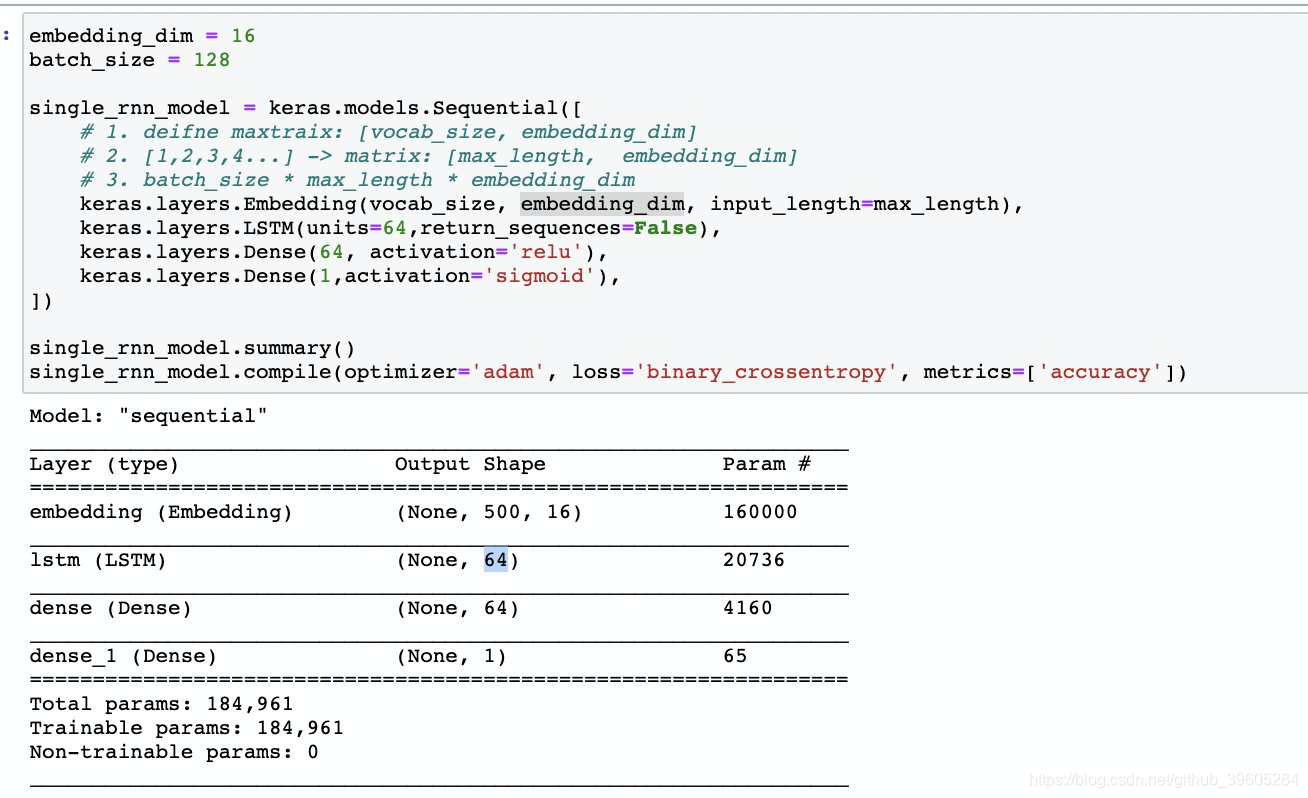Click single_rnn_model.summary() line
The width and height of the screenshot is (1308, 798).
(x=193, y=348)
